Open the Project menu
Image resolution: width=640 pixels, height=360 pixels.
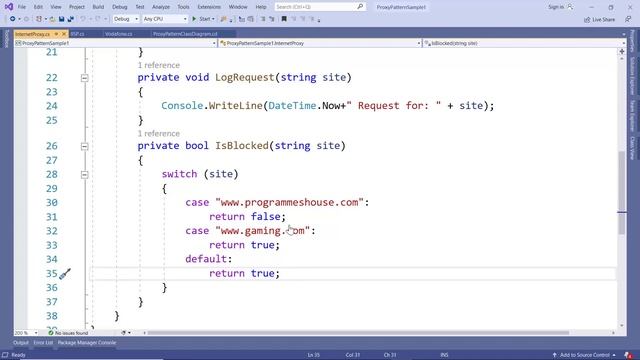[77, 7]
